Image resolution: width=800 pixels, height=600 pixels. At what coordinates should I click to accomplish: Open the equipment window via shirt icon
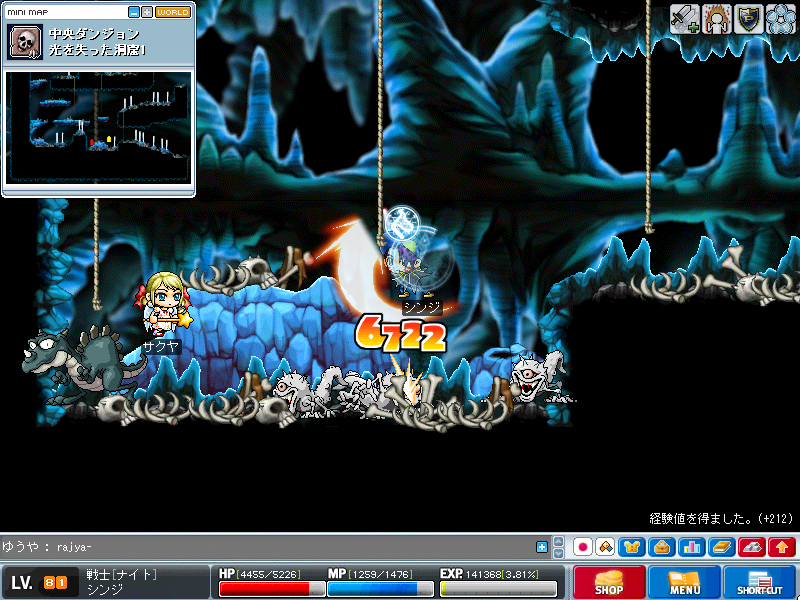[632, 547]
